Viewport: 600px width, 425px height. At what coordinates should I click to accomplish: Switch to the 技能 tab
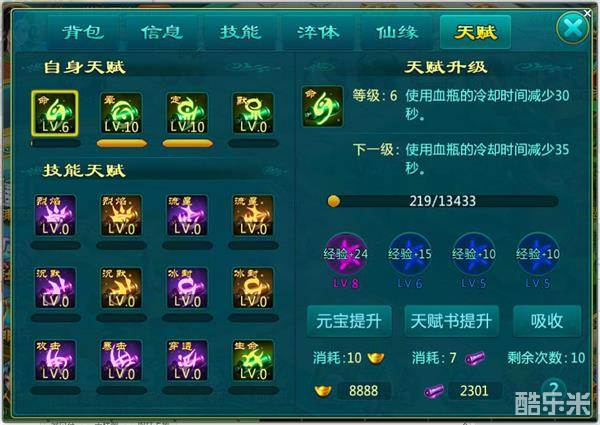(241, 33)
